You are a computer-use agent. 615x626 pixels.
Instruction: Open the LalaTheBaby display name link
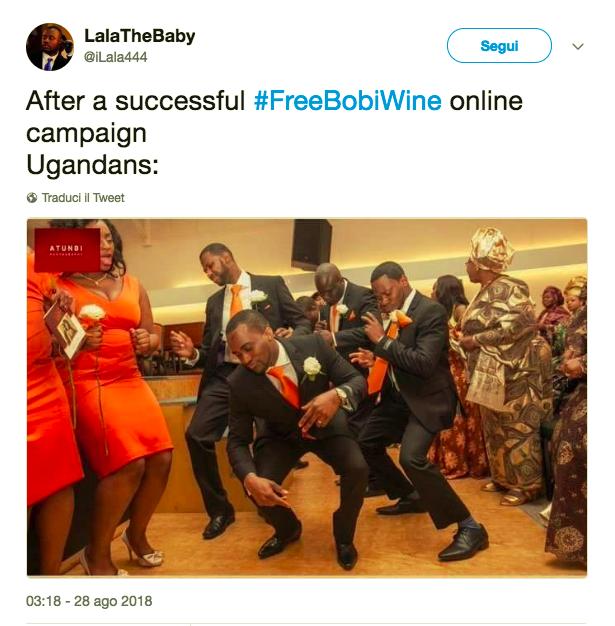point(139,37)
